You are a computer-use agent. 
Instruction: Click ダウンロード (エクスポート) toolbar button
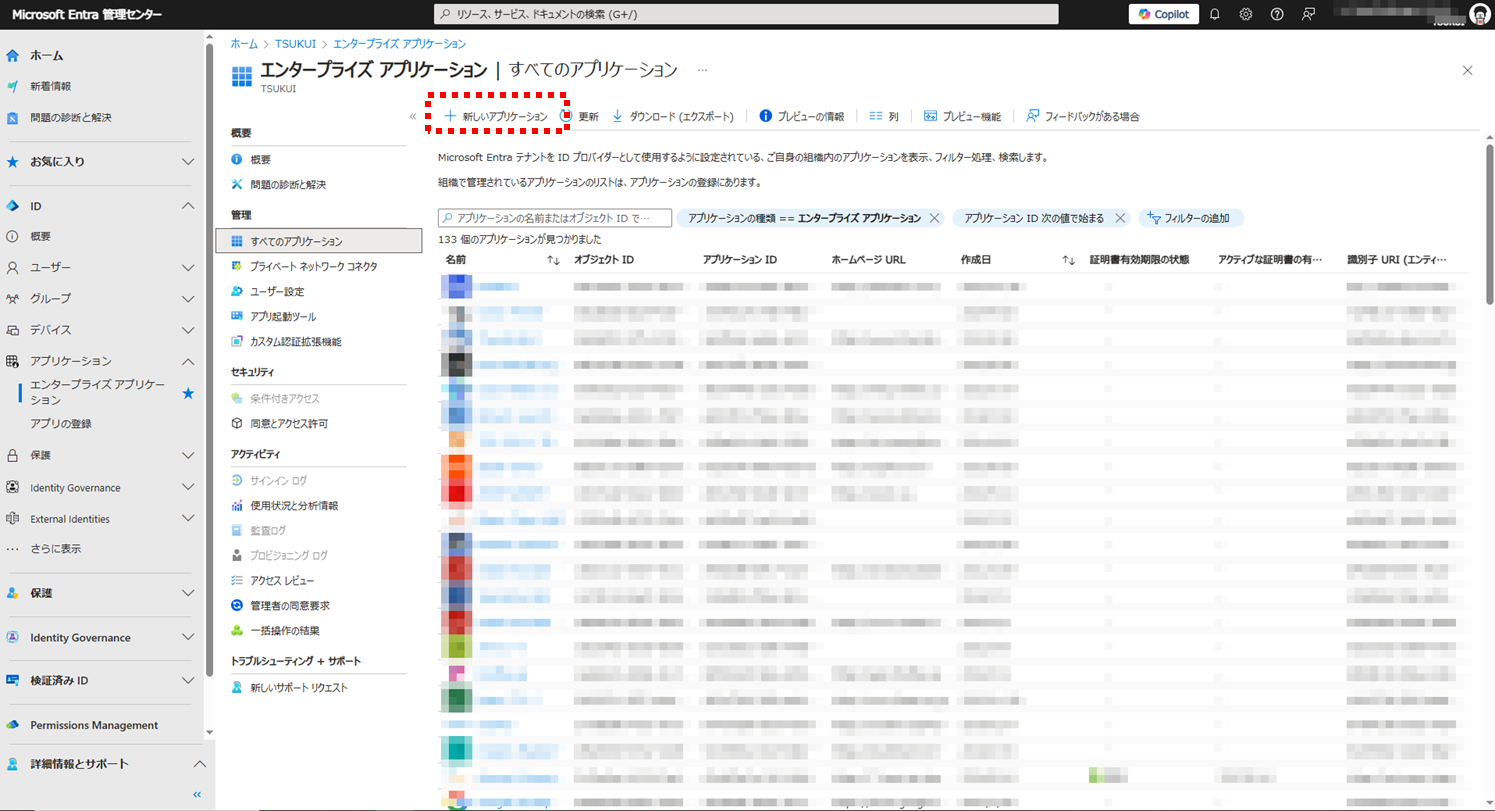tap(672, 116)
